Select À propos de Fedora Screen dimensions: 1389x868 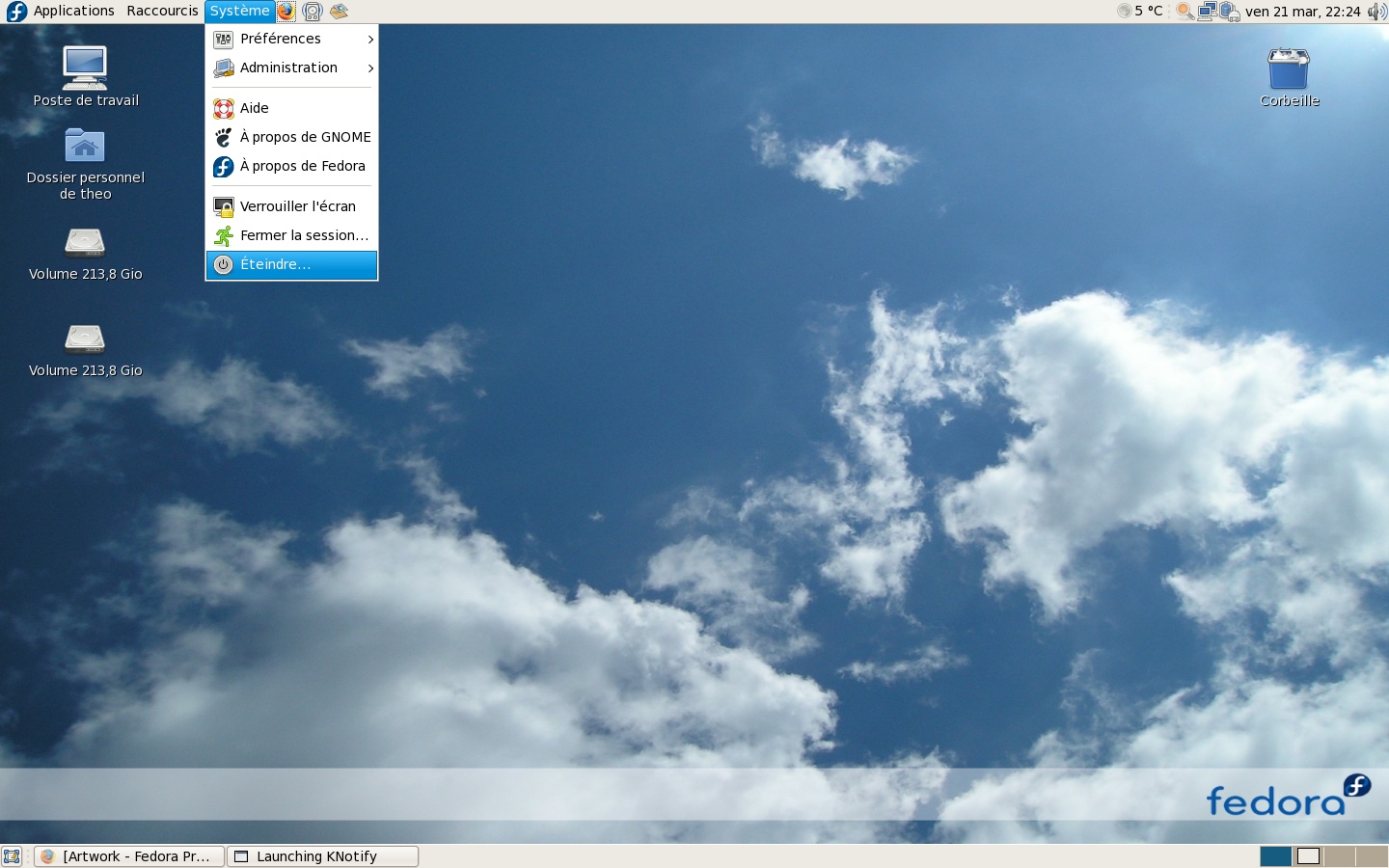(291, 166)
